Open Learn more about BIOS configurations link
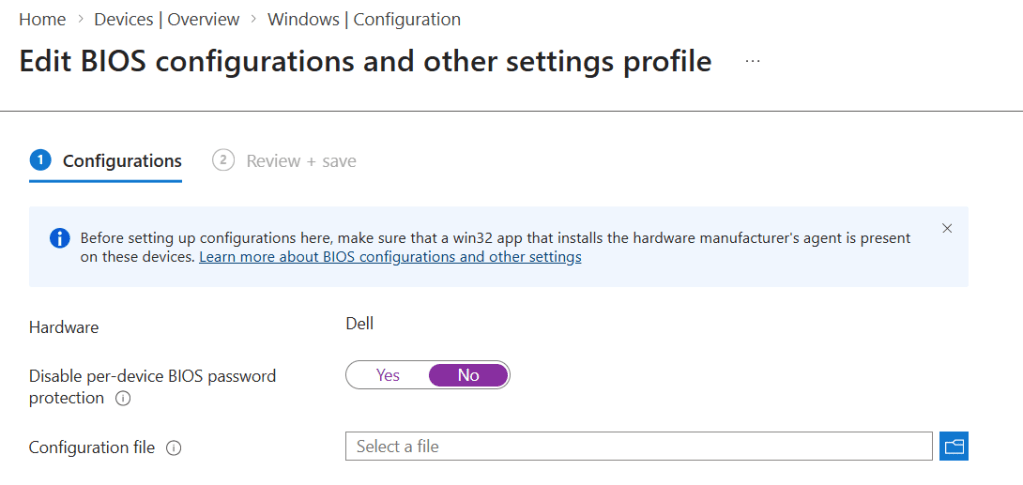The height and width of the screenshot is (485, 1023). [x=390, y=257]
